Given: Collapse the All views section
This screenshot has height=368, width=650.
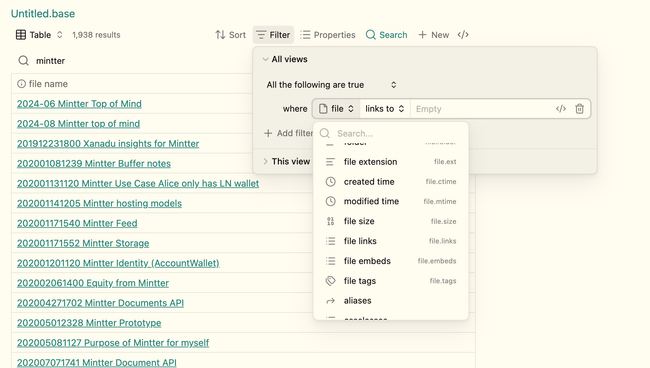Looking at the screenshot, I should [285, 59].
